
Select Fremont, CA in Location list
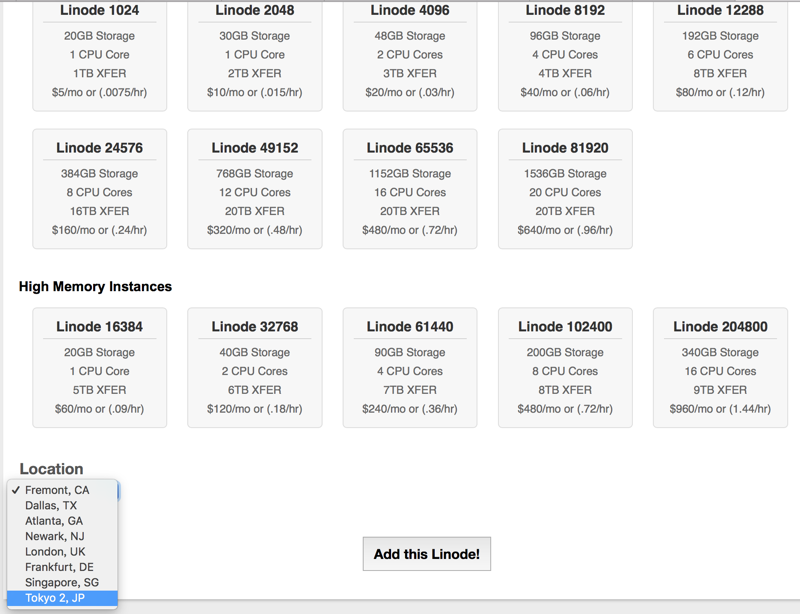coord(62,490)
